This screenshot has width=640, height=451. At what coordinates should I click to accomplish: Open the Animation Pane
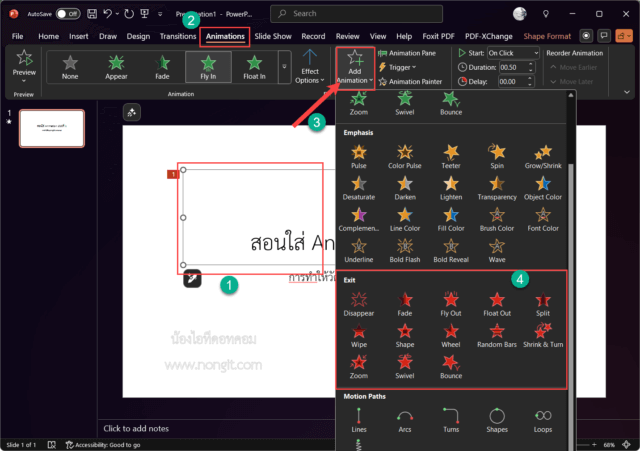pyautogui.click(x=407, y=53)
